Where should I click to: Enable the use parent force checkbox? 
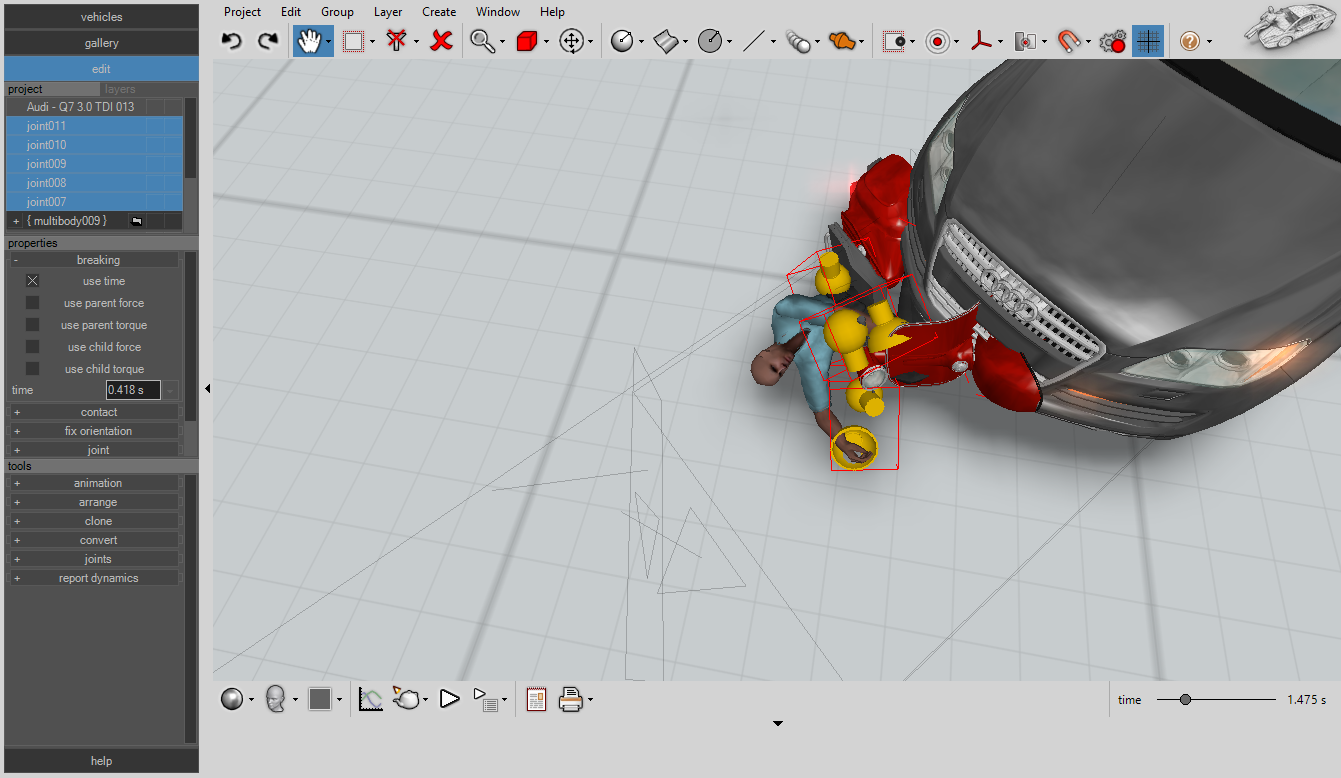pos(32,303)
